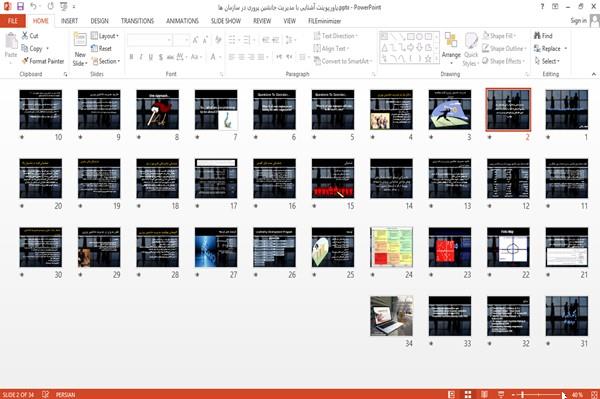Click the Slide Sorter view icon

[x=468, y=394]
